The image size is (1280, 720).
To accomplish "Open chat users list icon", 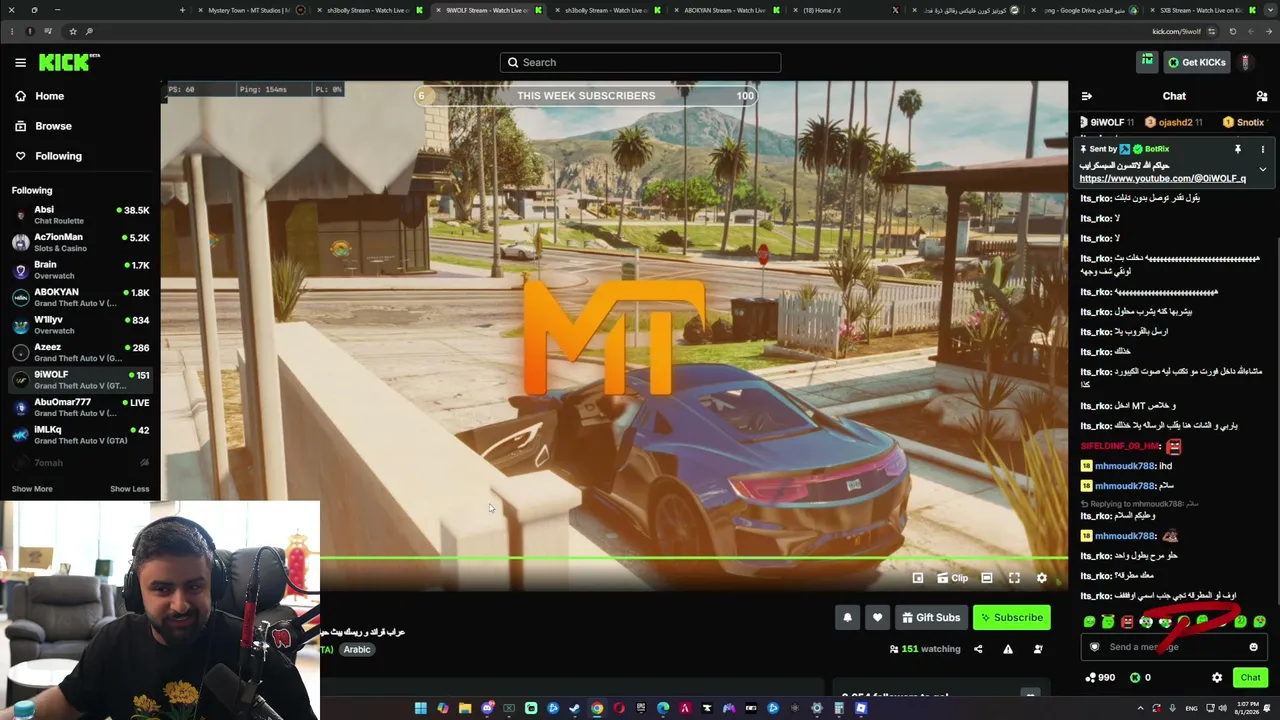I will [x=1262, y=97].
